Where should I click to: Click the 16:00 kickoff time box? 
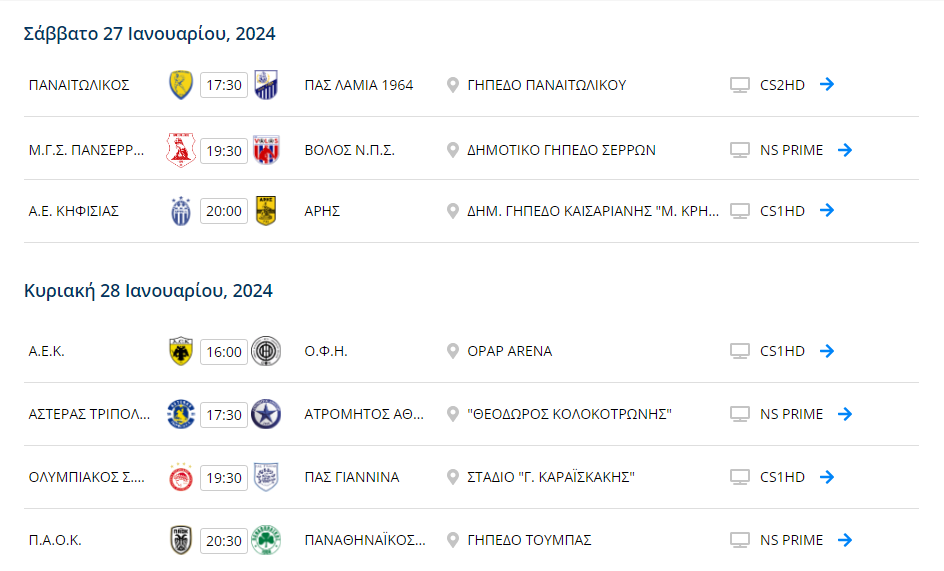224,352
